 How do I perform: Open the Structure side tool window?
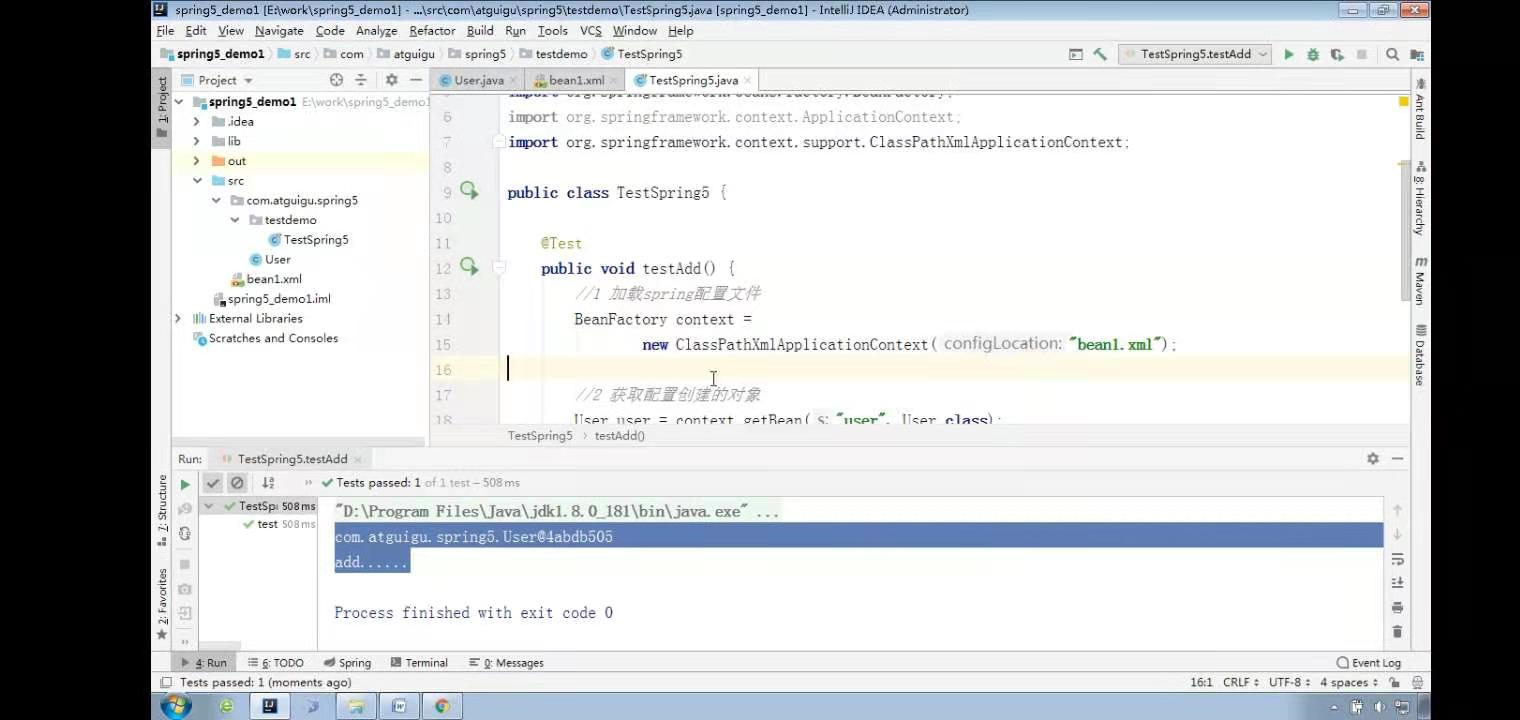[x=161, y=510]
